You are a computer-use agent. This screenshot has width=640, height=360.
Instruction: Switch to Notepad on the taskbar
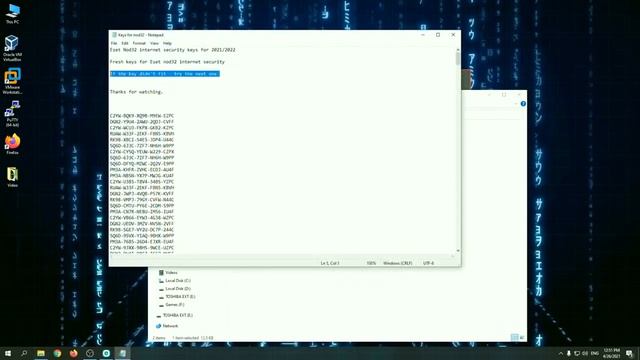(x=122, y=353)
